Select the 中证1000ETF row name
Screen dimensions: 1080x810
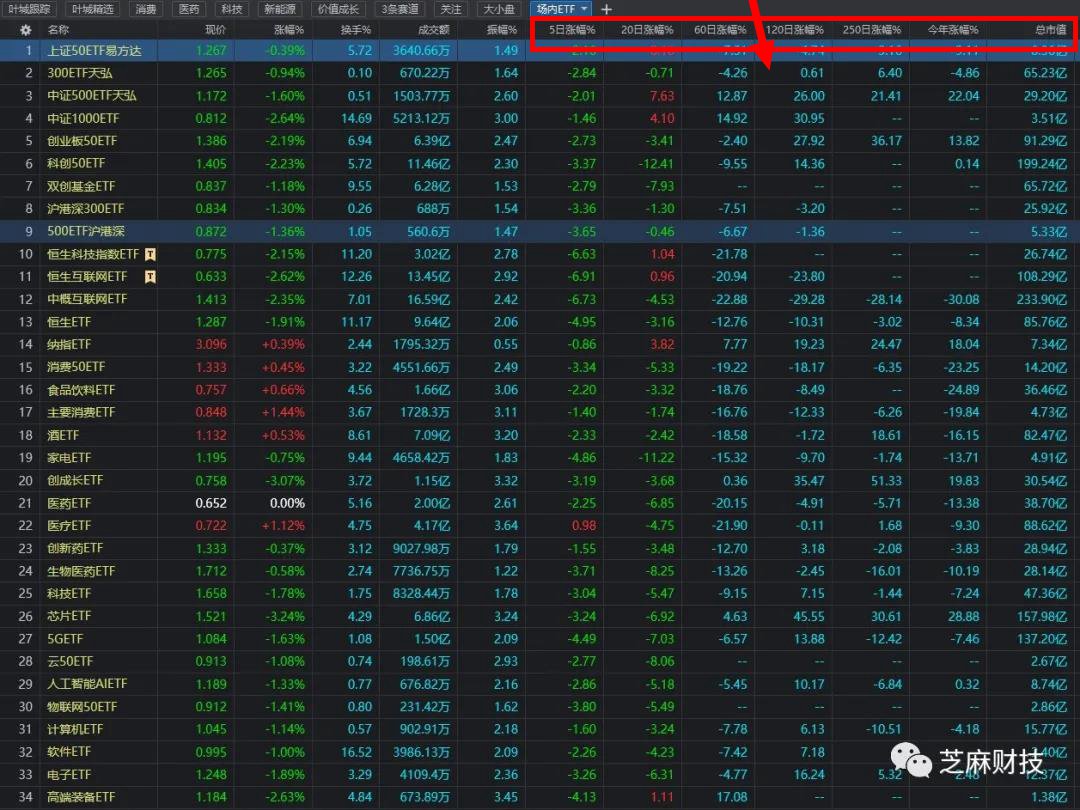click(83, 118)
